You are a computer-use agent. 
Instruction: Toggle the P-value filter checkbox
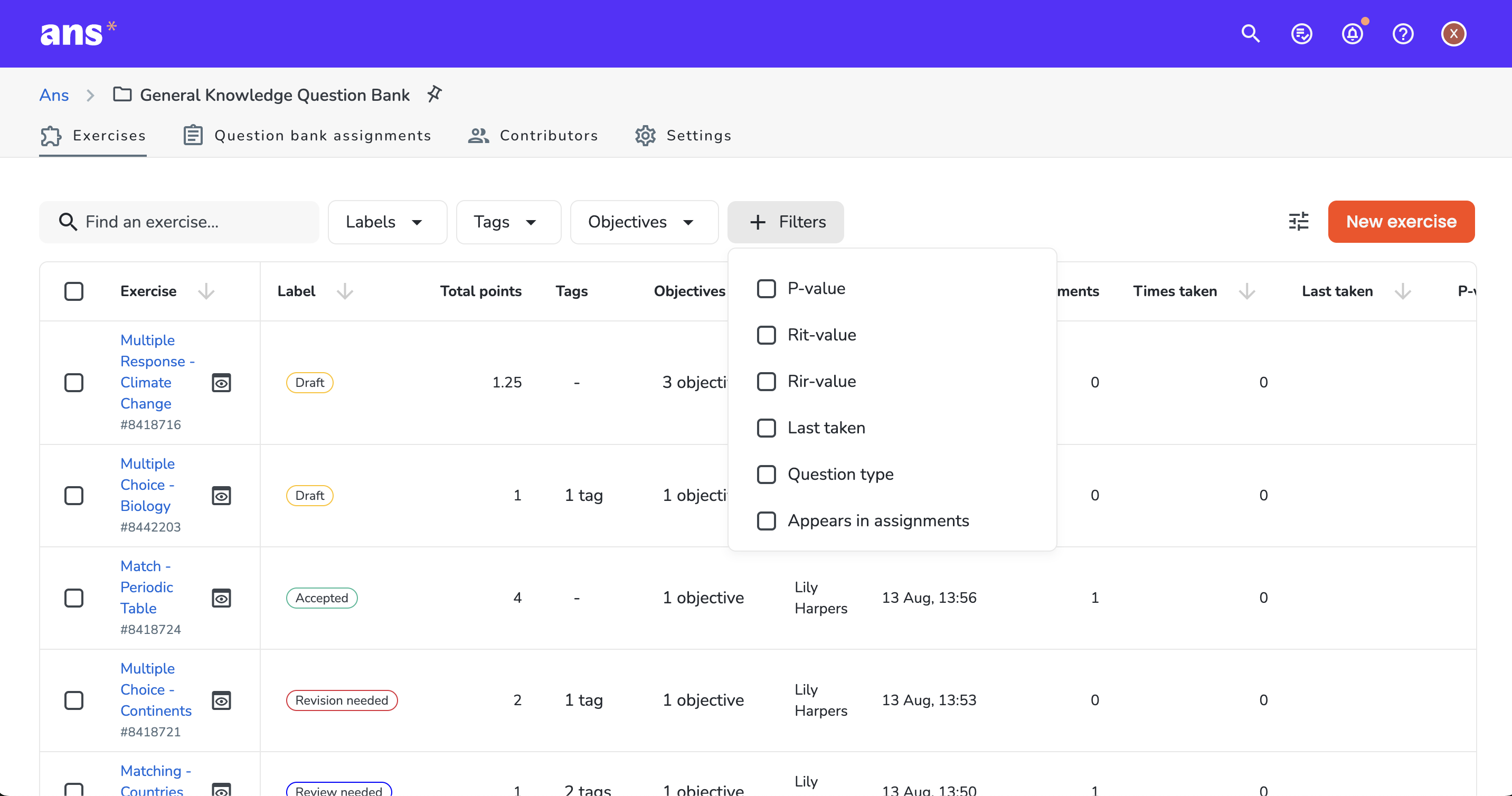tap(766, 289)
